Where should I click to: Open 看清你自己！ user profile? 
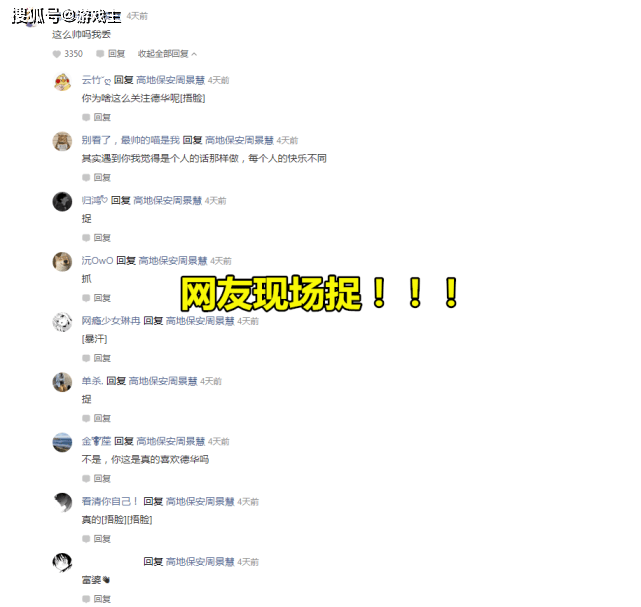point(110,501)
